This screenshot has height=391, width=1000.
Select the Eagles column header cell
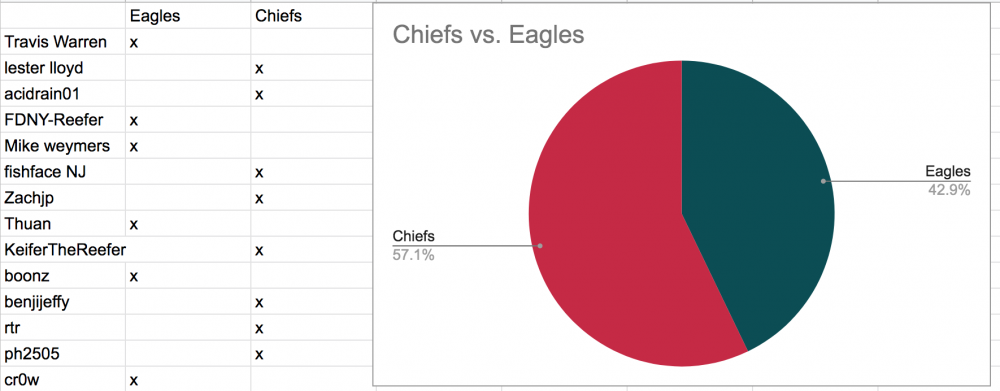coord(188,16)
